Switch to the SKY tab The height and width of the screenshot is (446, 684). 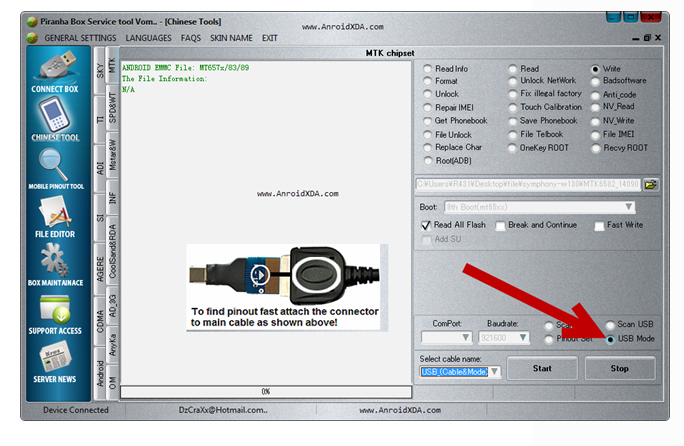(100, 71)
